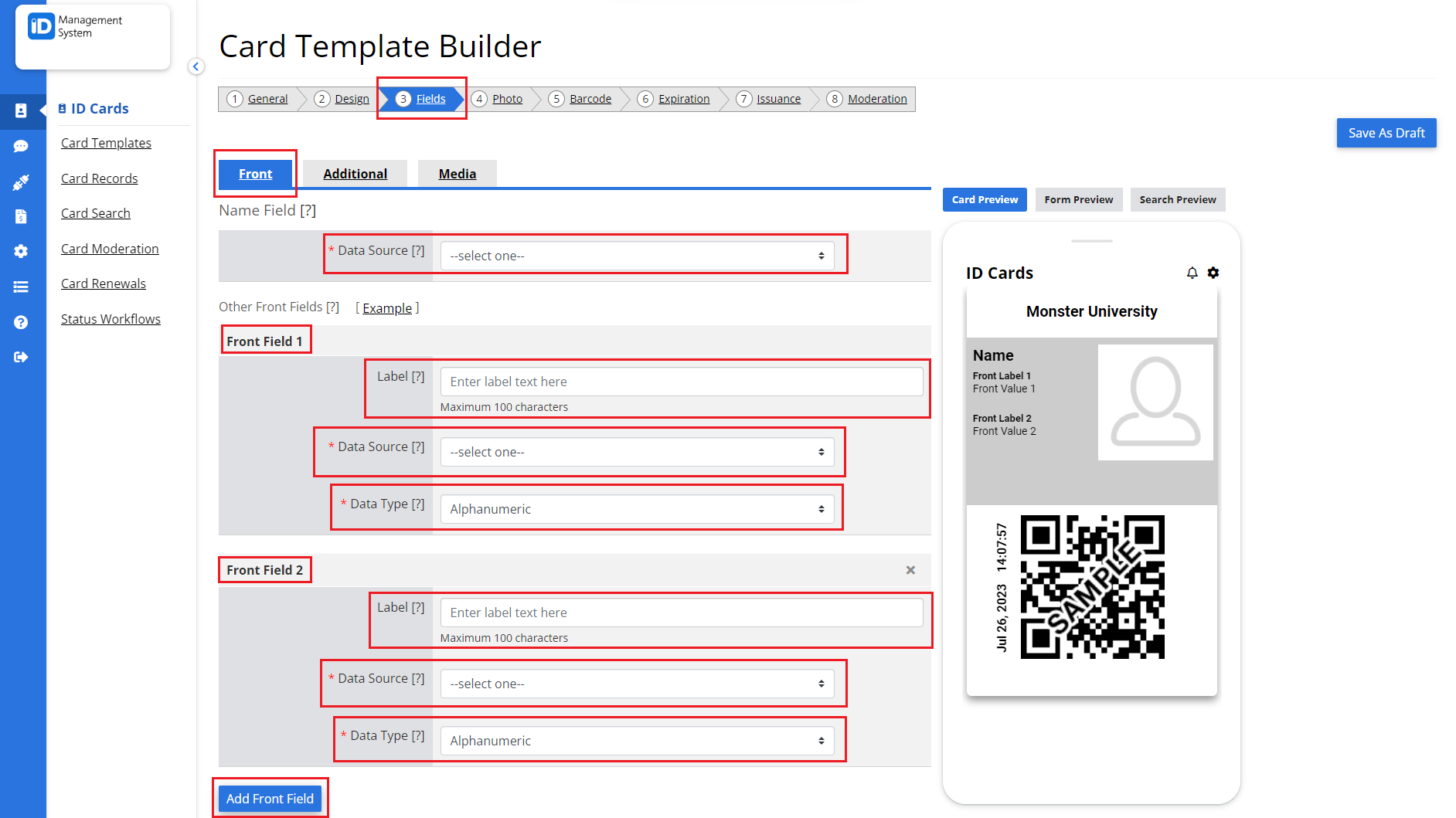
Task: Click the notification bell on the card preview
Action: point(1191,273)
